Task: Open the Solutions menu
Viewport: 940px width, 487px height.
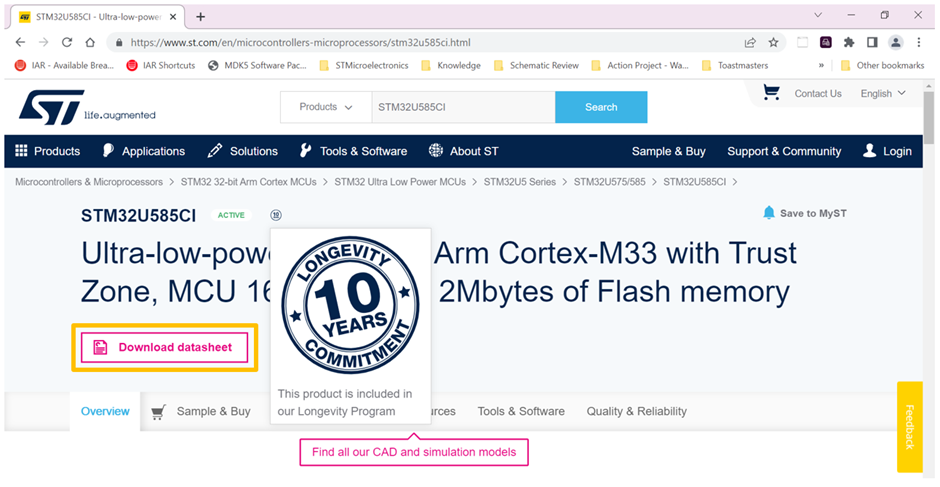Action: point(242,151)
